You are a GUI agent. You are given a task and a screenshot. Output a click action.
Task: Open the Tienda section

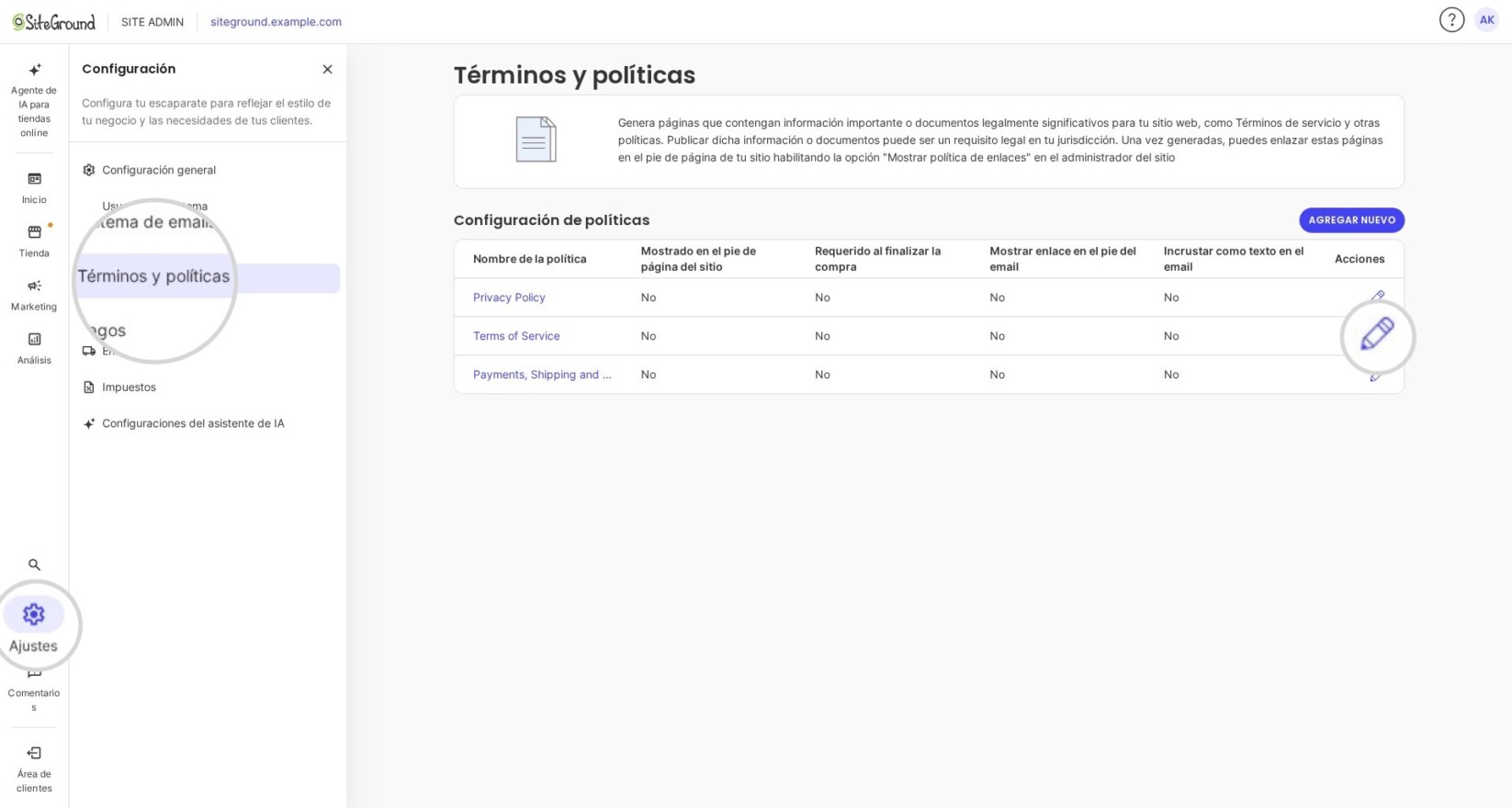pos(34,241)
